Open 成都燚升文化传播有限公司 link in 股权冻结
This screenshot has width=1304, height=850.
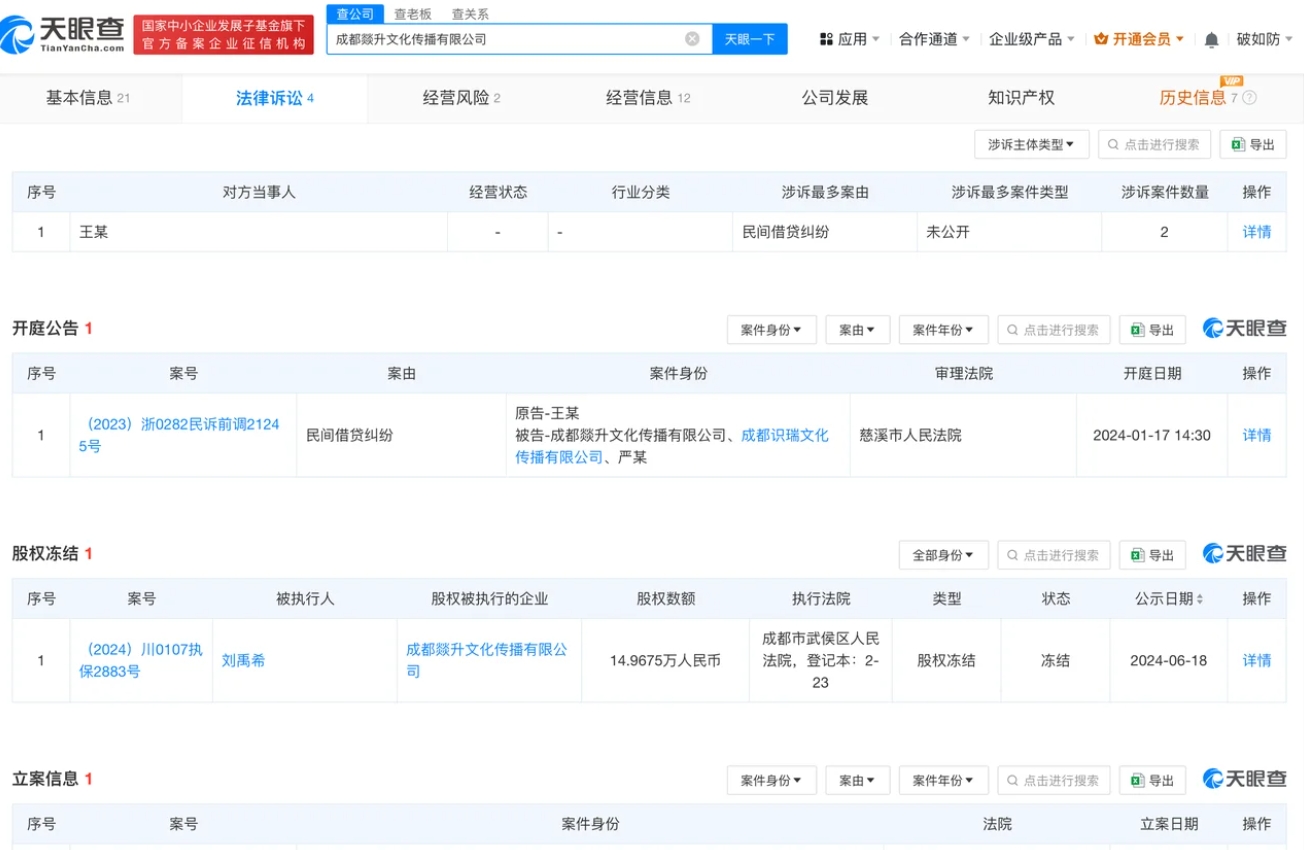[486, 660]
